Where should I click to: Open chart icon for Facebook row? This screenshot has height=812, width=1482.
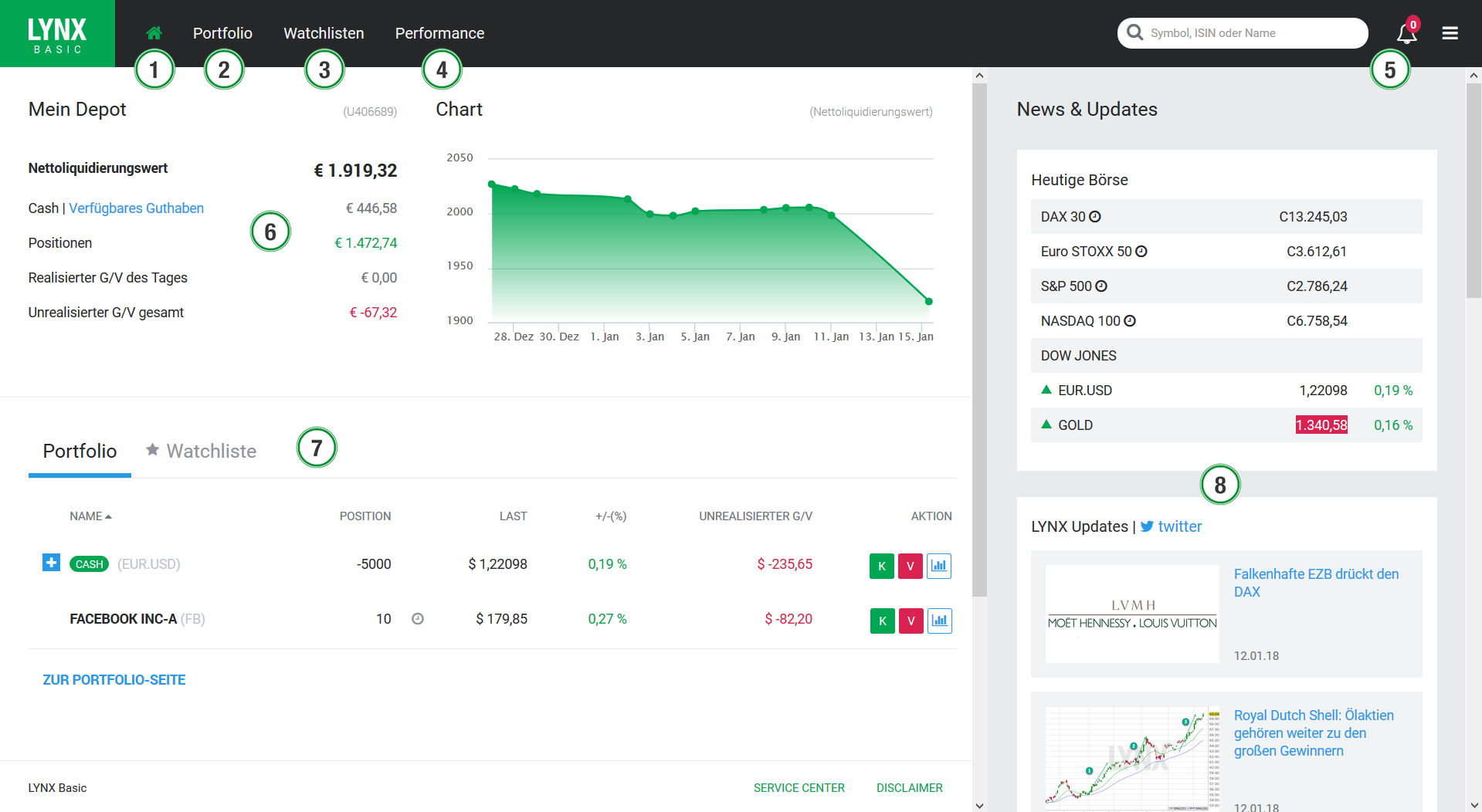pos(940,621)
